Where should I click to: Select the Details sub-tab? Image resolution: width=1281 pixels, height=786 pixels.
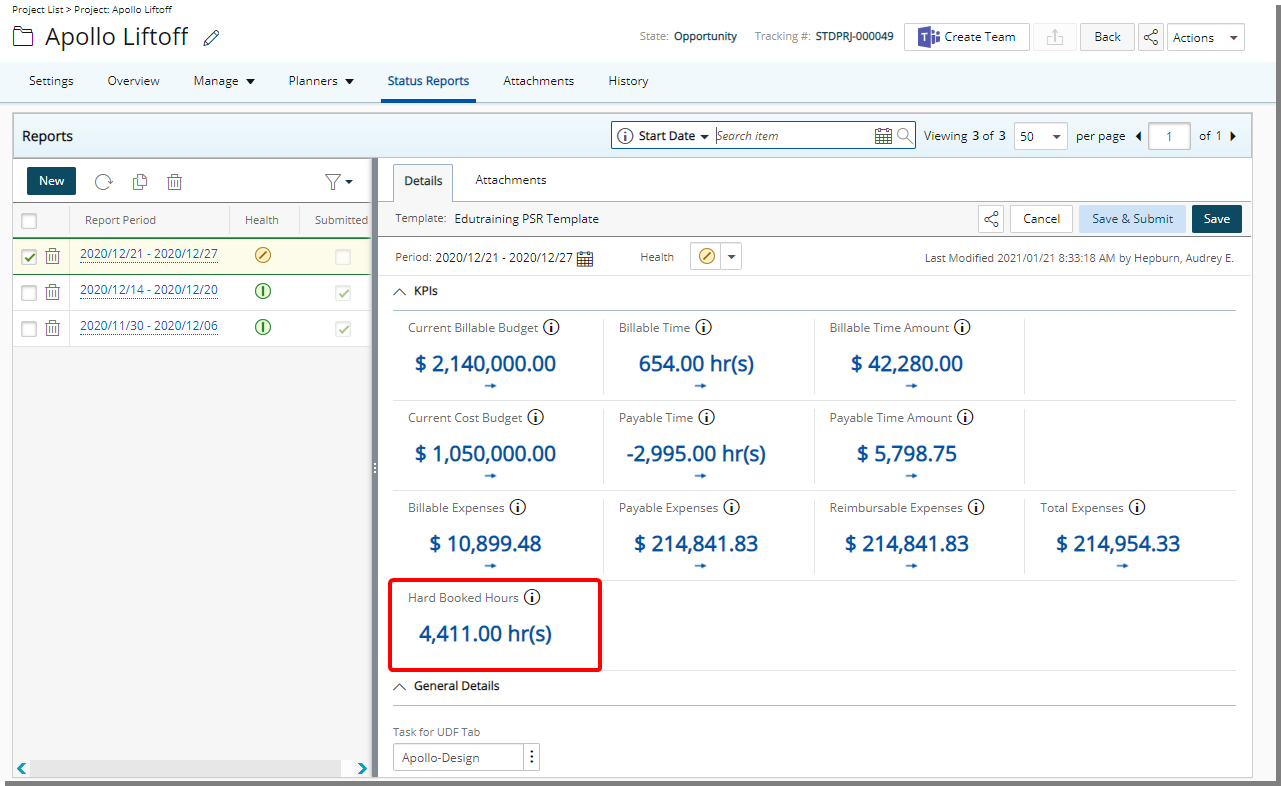pos(423,182)
